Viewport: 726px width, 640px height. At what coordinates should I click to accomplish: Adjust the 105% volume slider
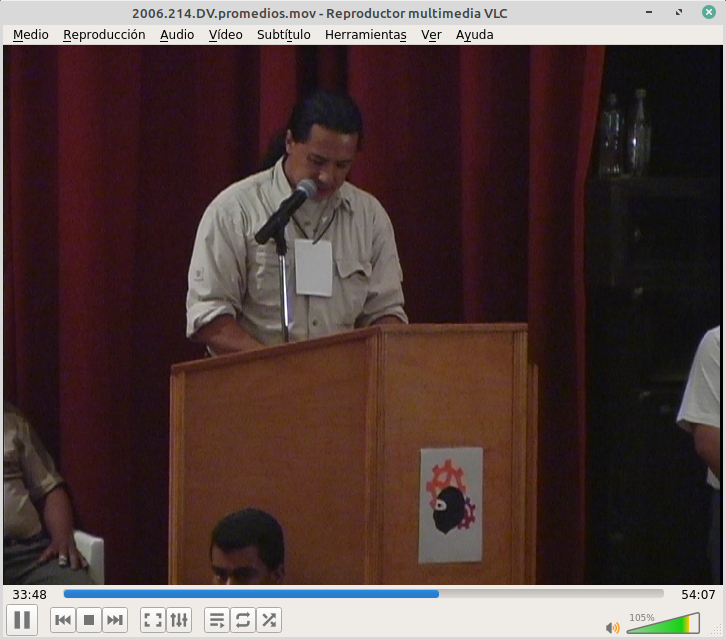(x=663, y=623)
